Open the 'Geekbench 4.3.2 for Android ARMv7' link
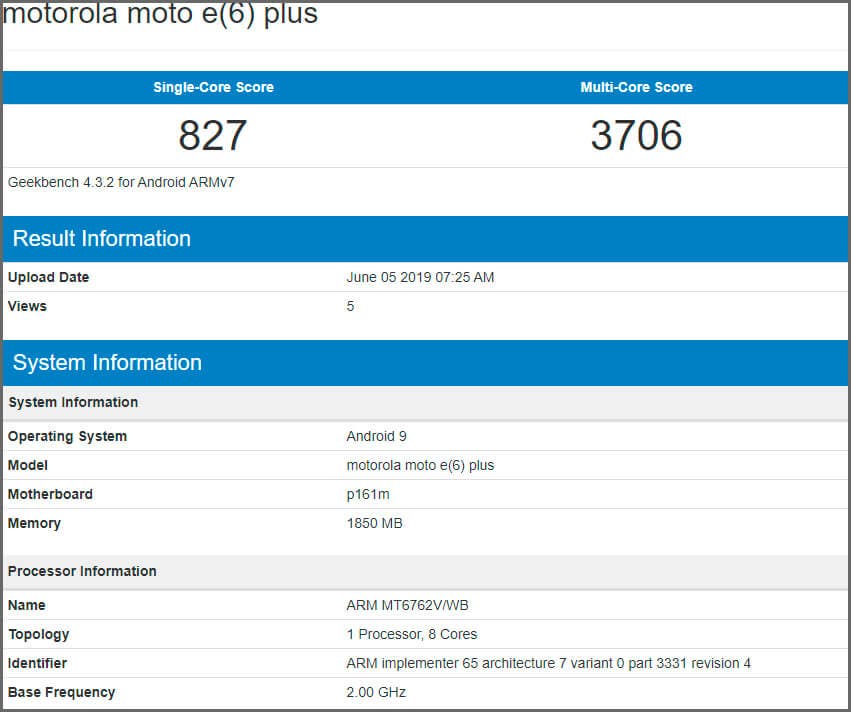851x712 pixels. coord(121,182)
